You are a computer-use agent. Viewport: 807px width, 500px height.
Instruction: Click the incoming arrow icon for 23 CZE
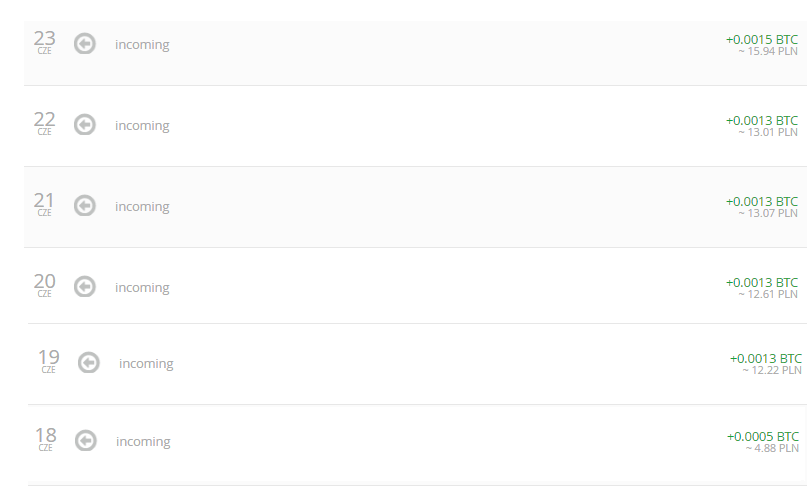pyautogui.click(x=85, y=44)
